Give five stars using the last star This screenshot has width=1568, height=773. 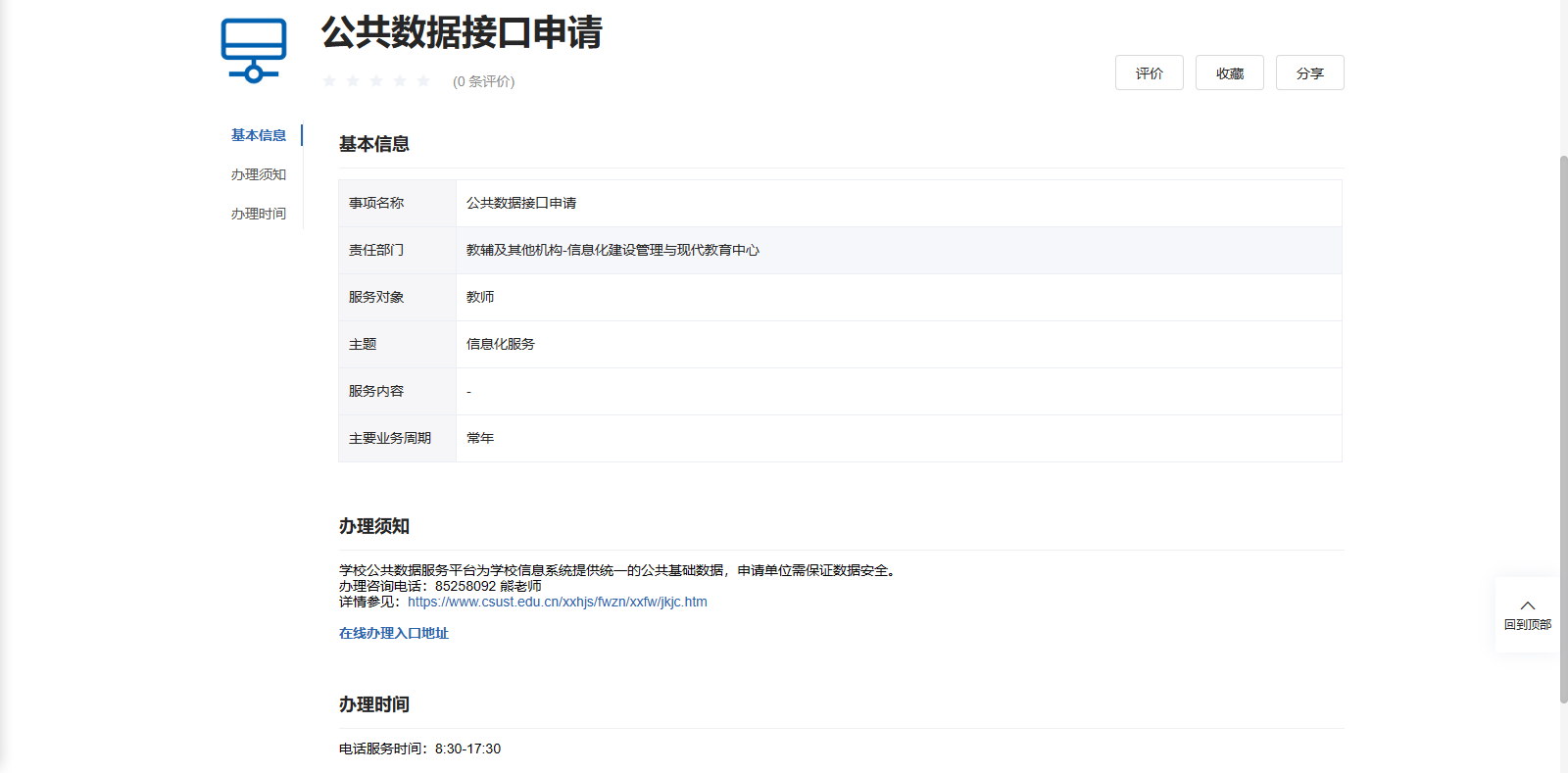point(423,81)
